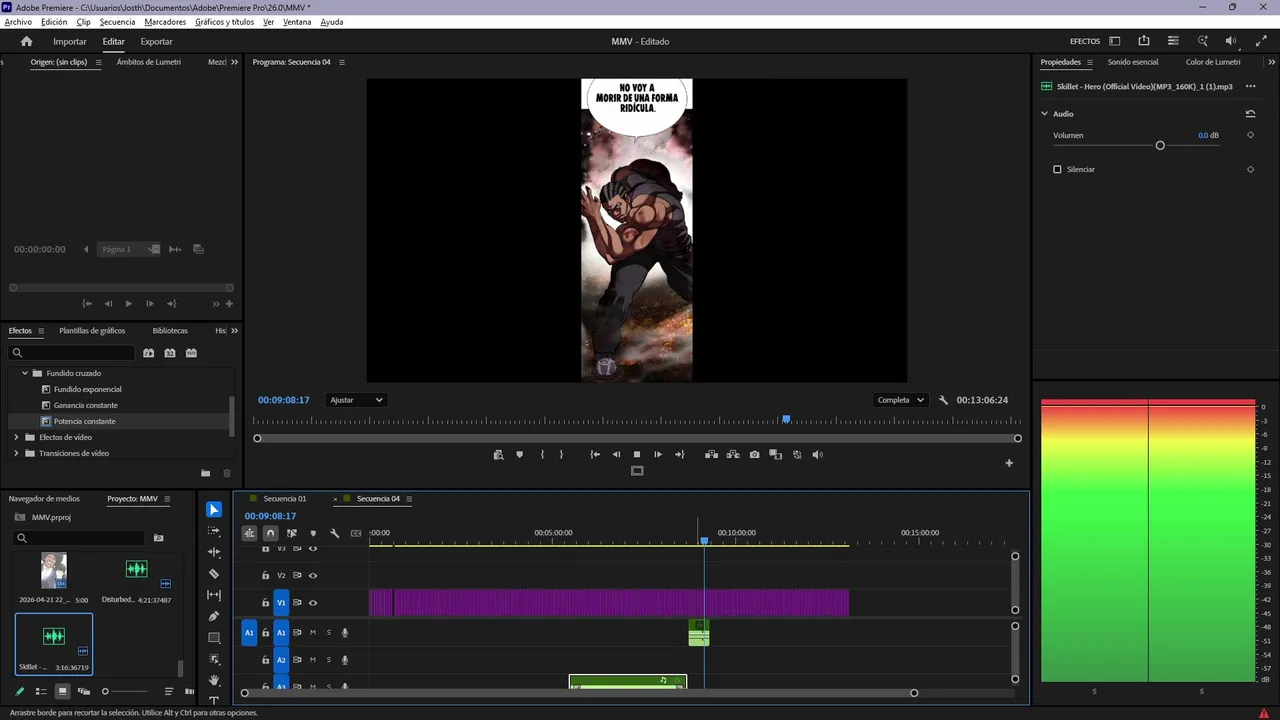Viewport: 1280px width, 720px height.
Task: Toggle lock on the V1 track
Action: point(265,603)
